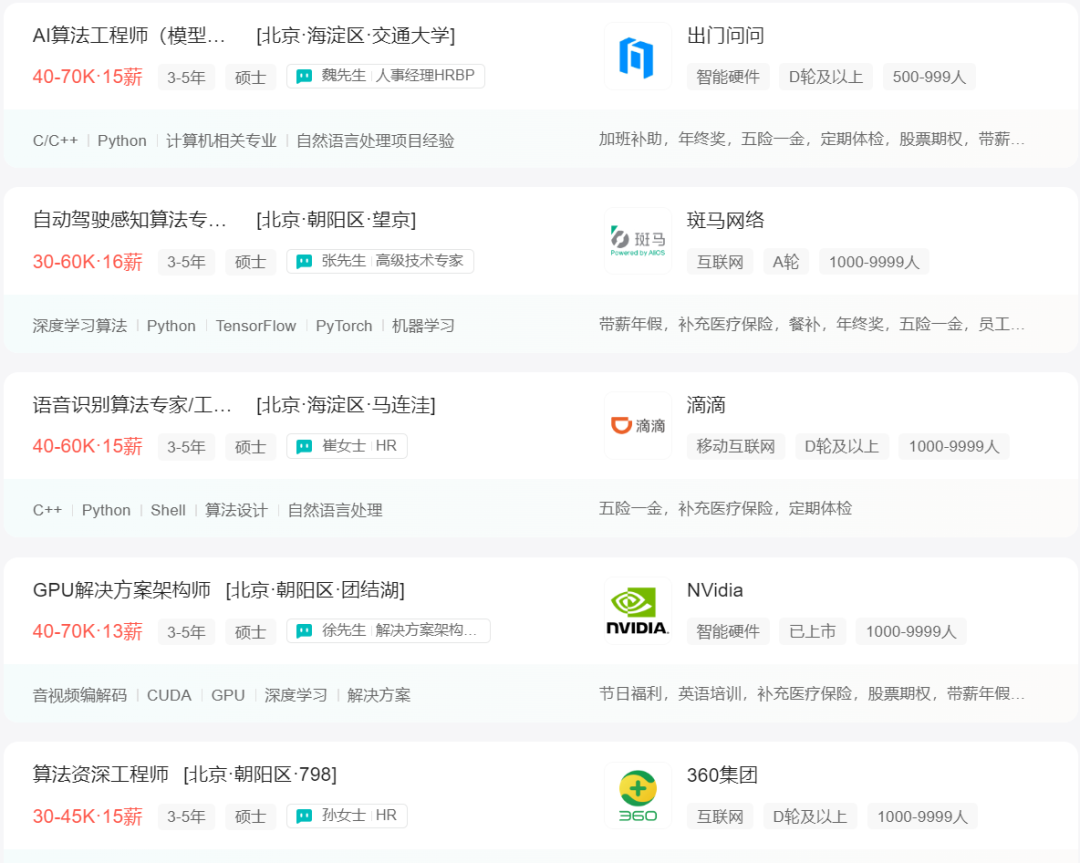Click 出门问问 benefits starting 加班补助
Screen dimensions: 1080x863
coord(811,139)
